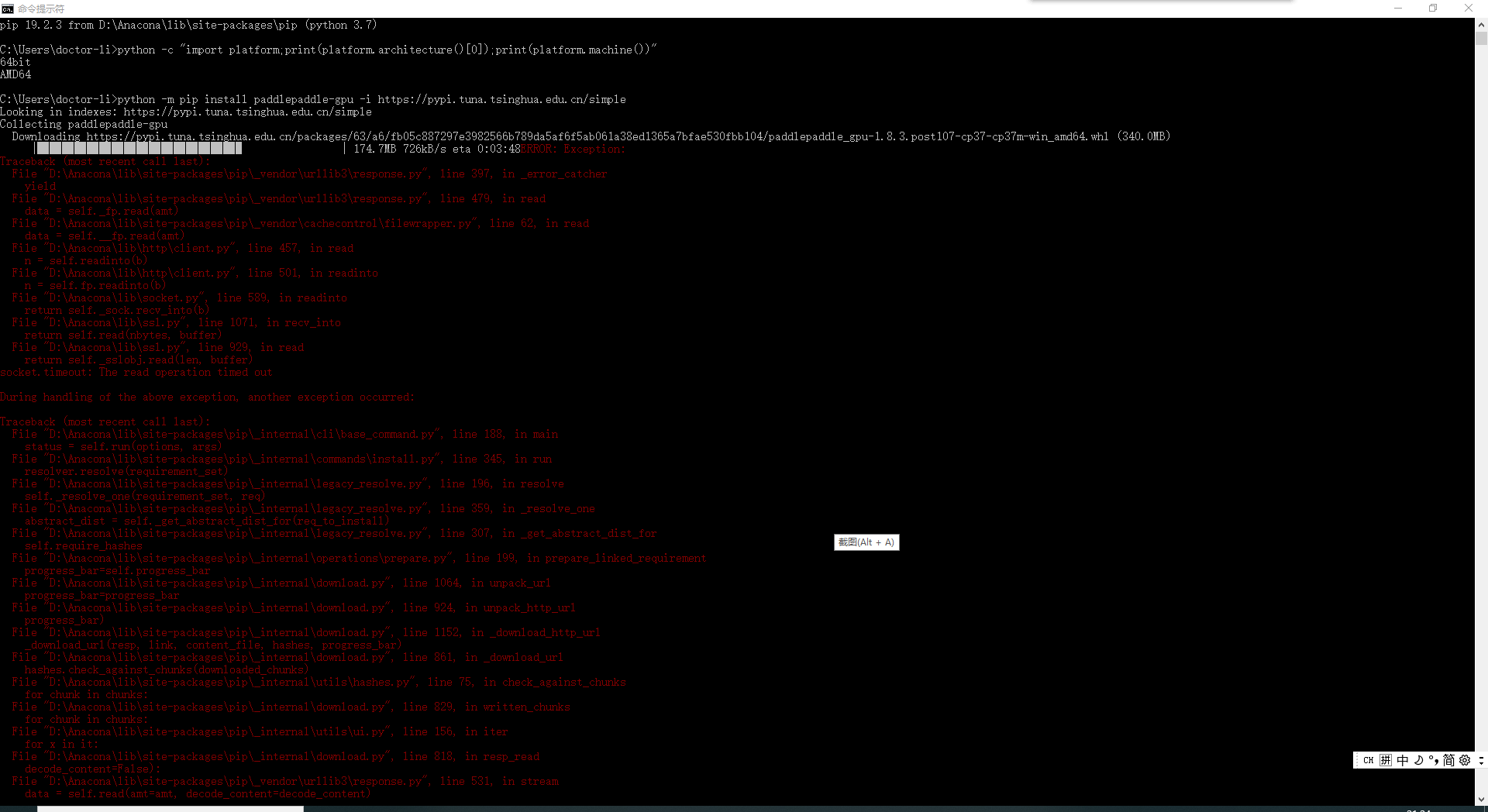Screen dimensions: 1488x812
Task: Click the During handling of above exception line
Action: point(207,397)
